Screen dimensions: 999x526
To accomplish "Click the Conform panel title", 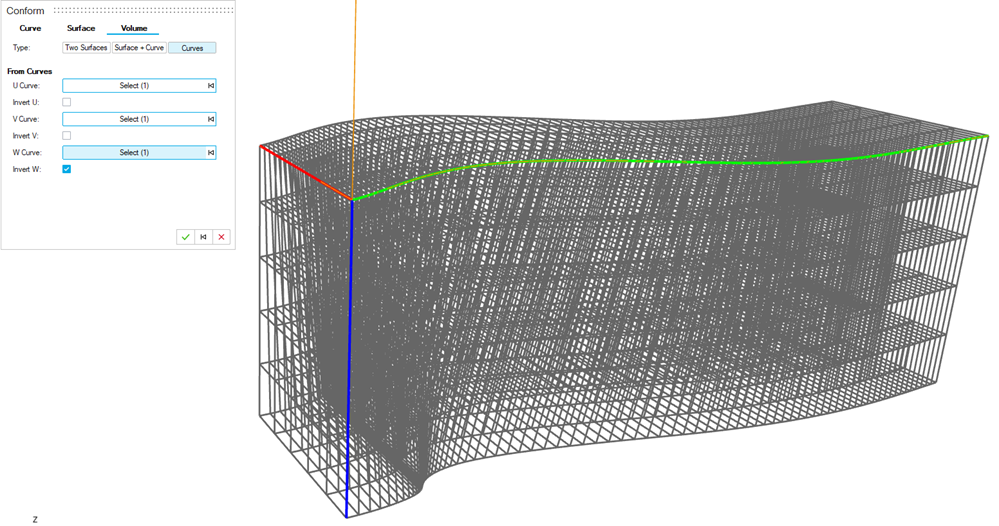I will pyautogui.click(x=25, y=11).
